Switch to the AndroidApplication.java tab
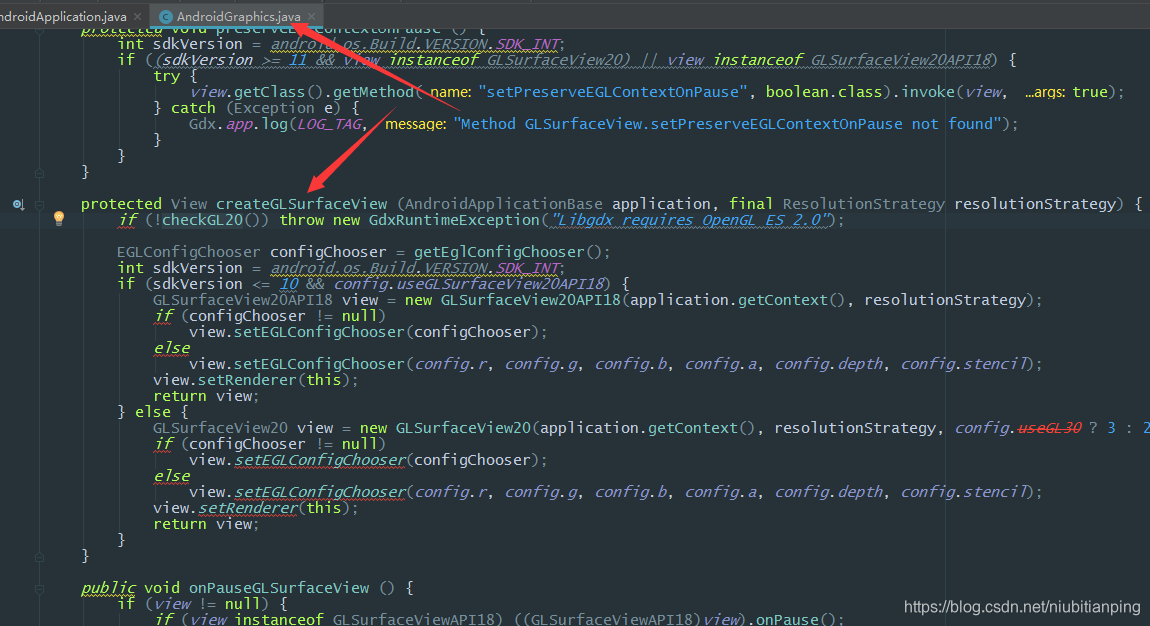 (60, 16)
